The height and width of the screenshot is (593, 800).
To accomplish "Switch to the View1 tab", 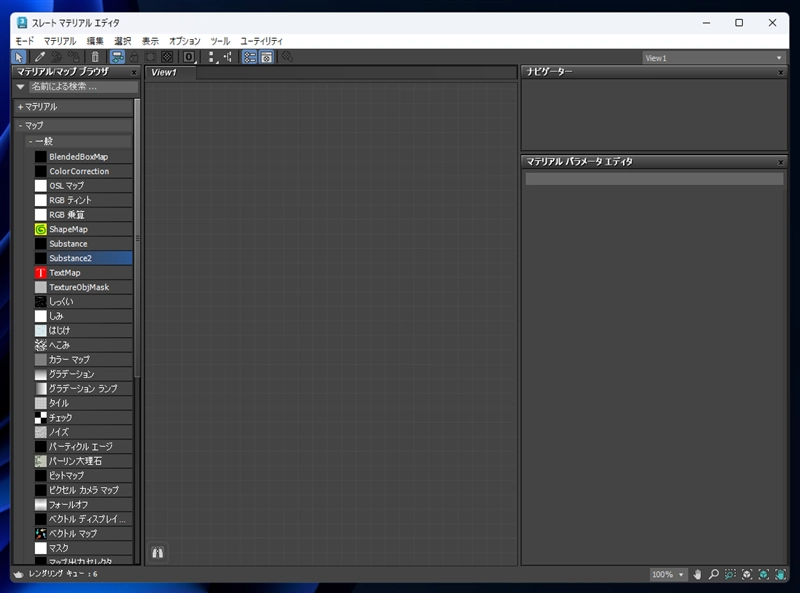I will point(170,72).
